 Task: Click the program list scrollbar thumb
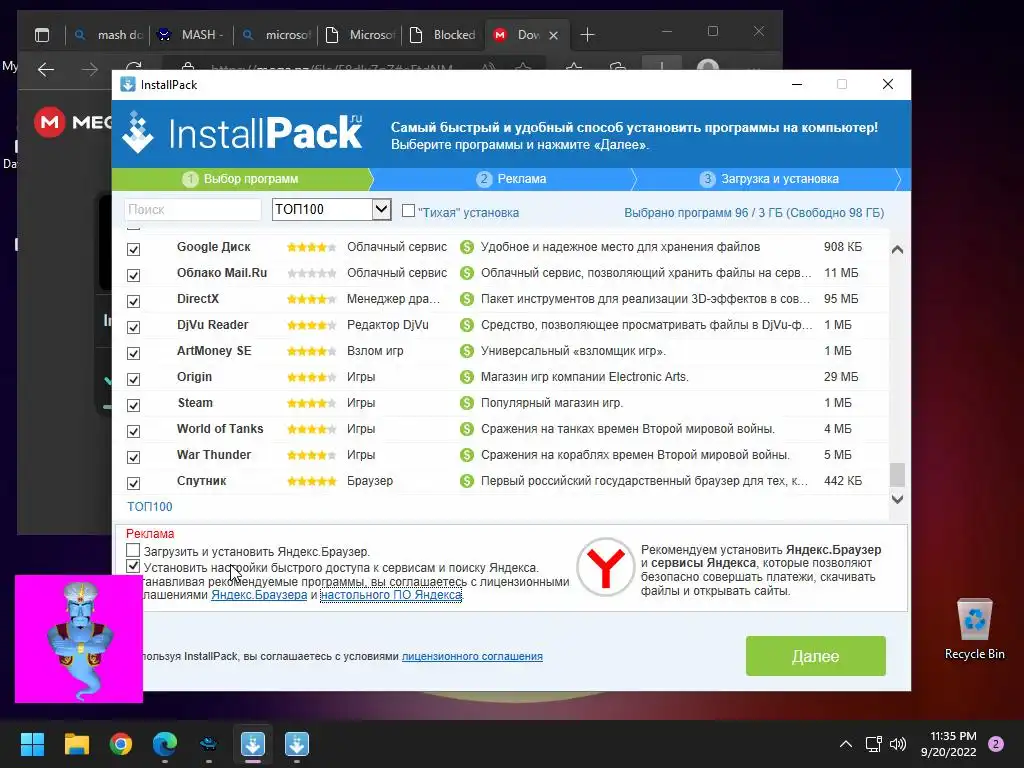coord(897,475)
